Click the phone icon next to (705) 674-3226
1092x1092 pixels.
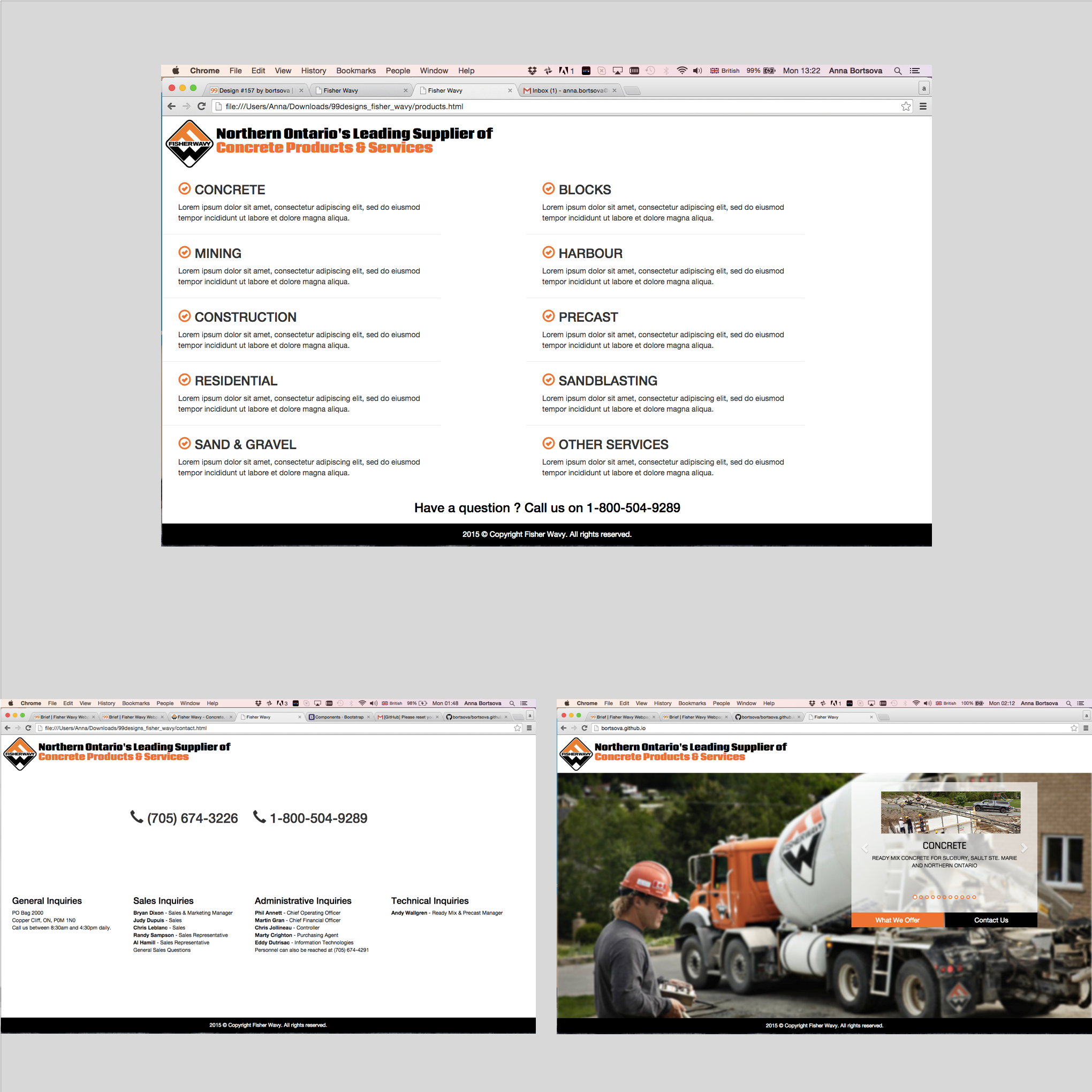[x=136, y=817]
